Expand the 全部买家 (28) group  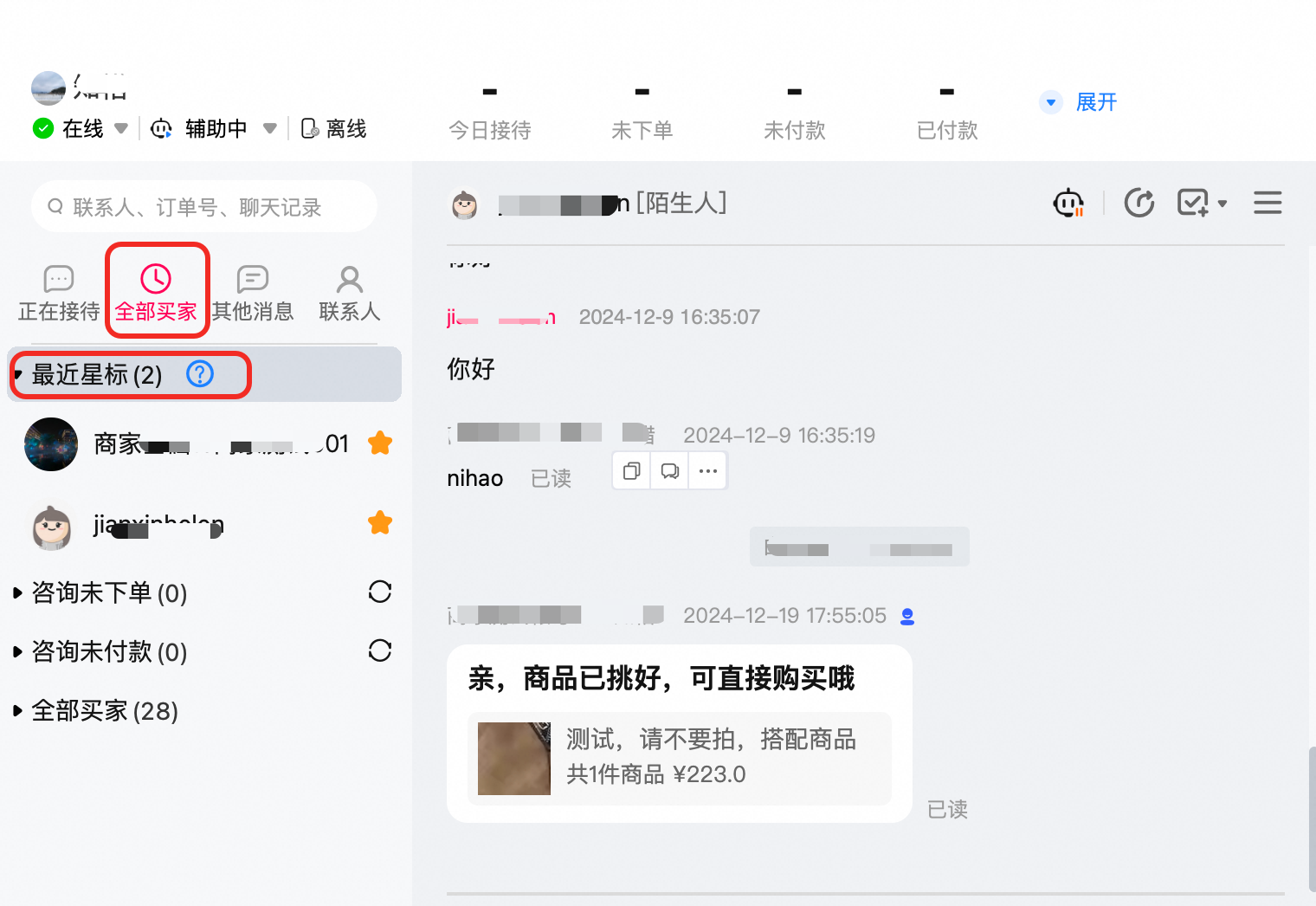pos(17,711)
